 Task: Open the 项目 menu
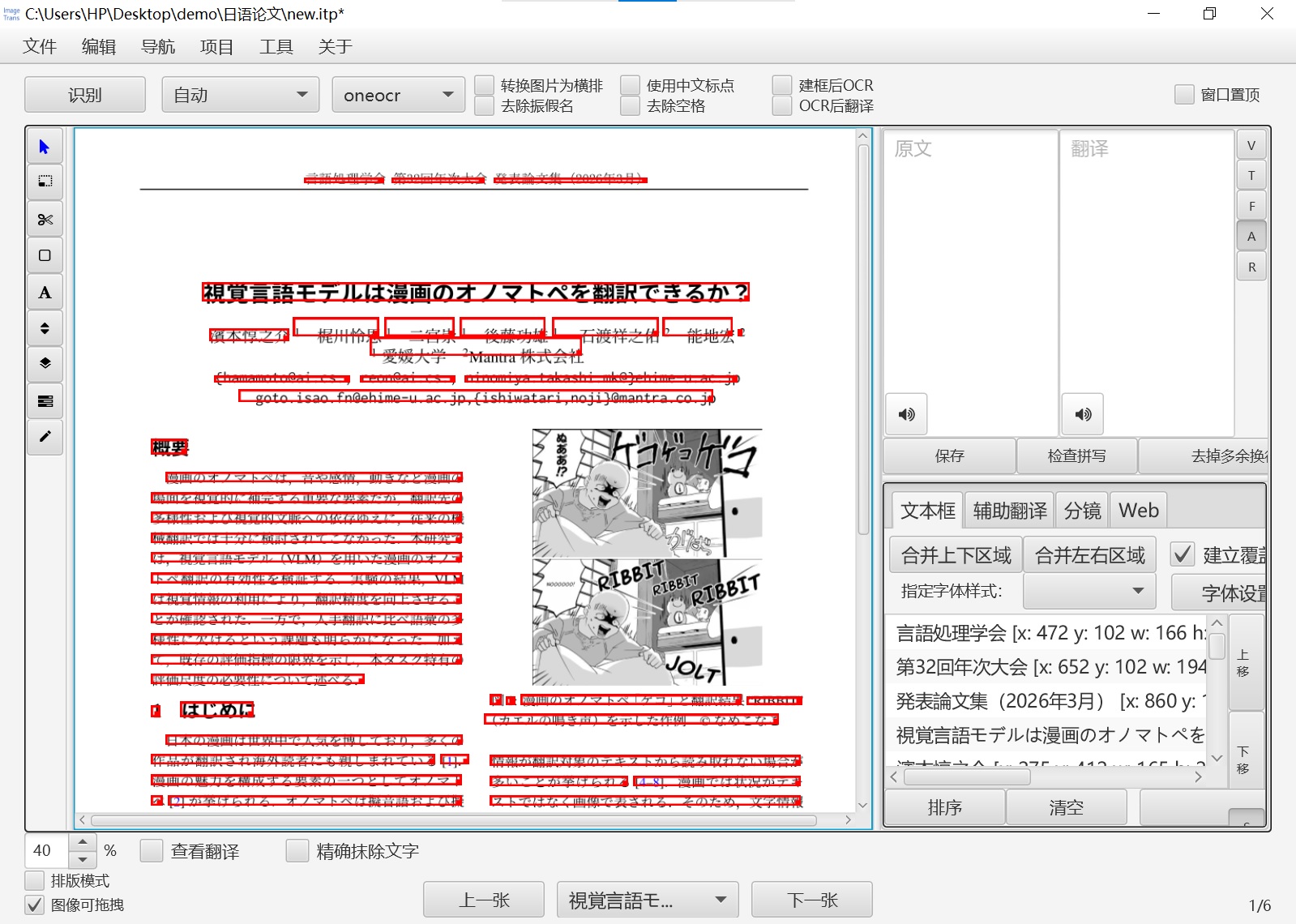coord(217,46)
